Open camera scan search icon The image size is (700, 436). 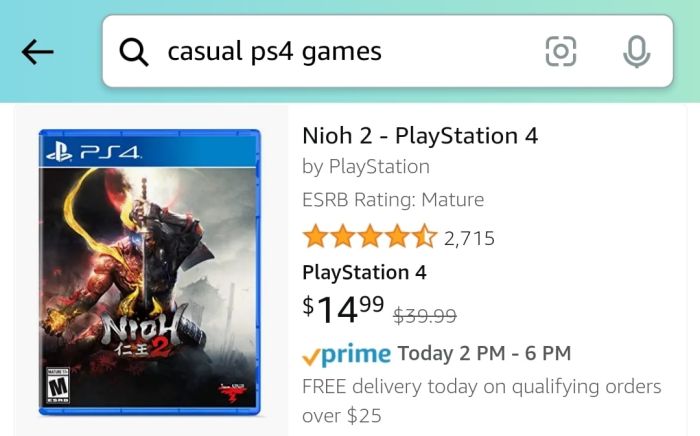[x=561, y=51]
